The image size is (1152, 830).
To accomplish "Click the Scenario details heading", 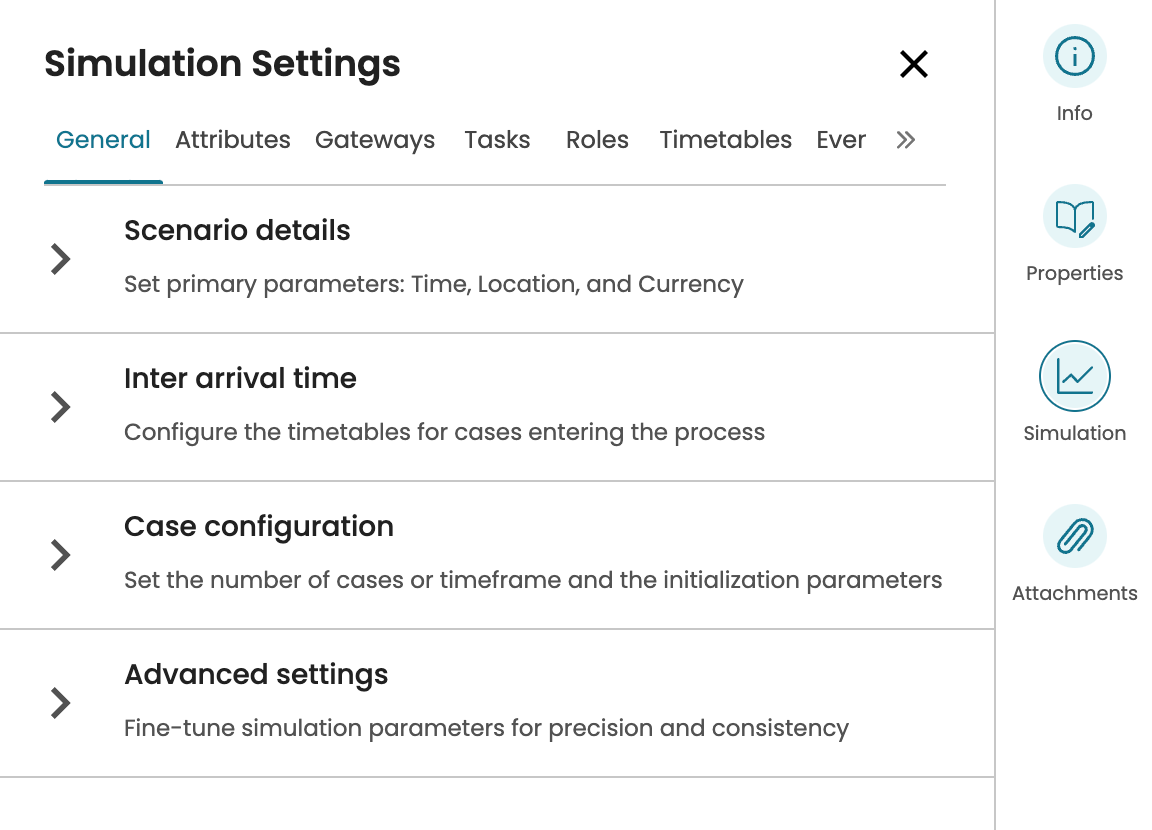I will pos(237,231).
